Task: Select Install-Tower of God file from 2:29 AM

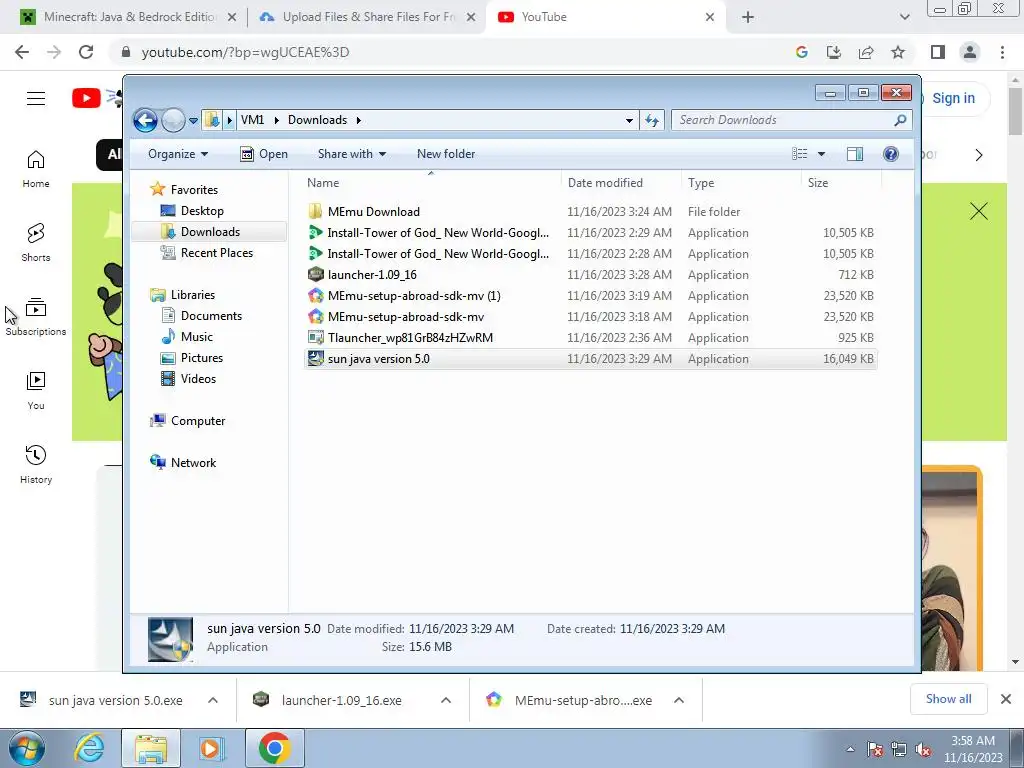Action: (590, 232)
